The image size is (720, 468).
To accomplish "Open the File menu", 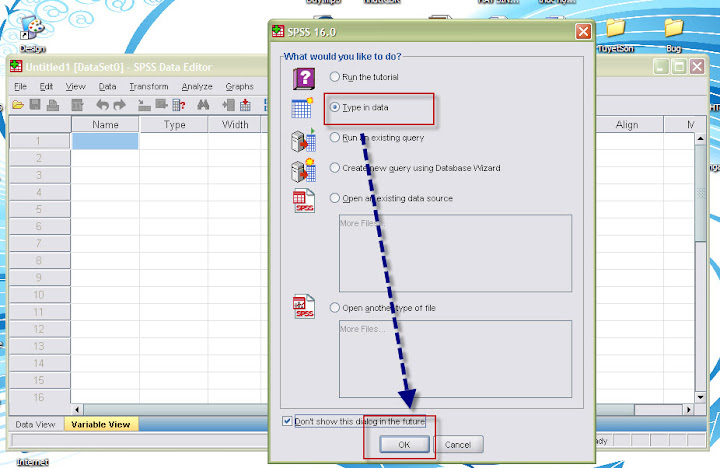I will click(20, 86).
